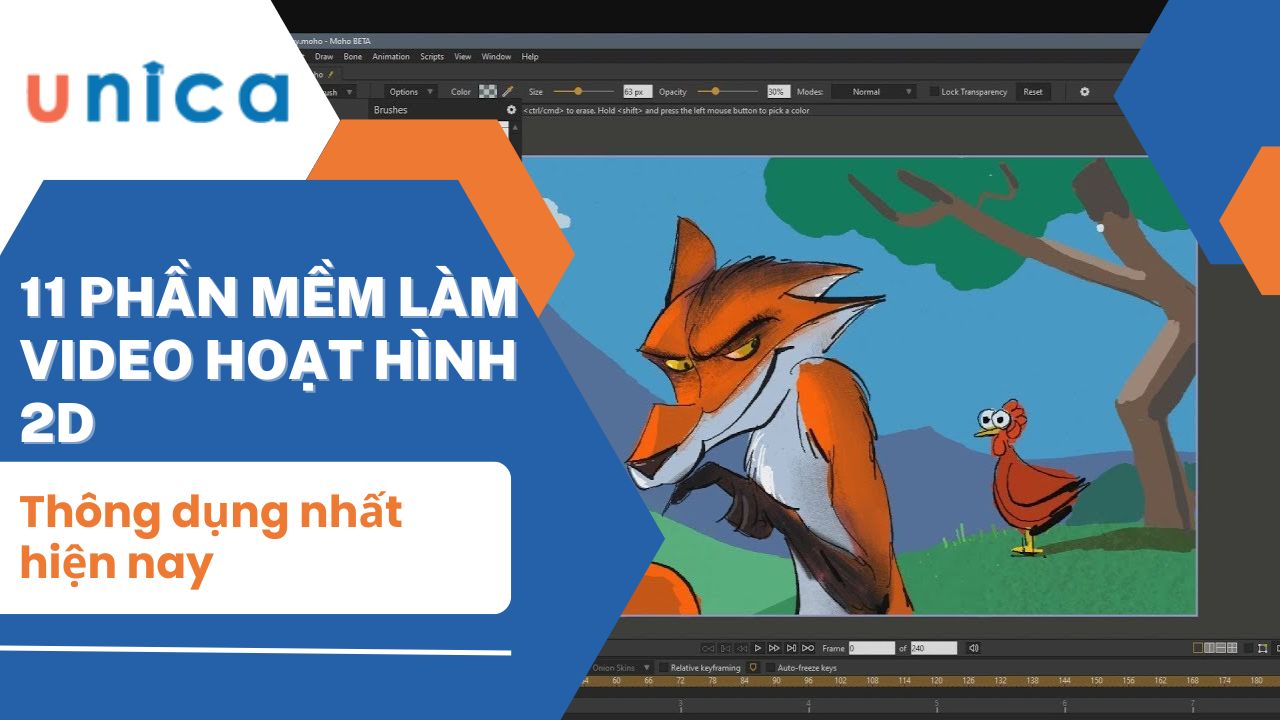1280x720 pixels.
Task: Toggle the loop playback icon
Action: tap(808, 648)
